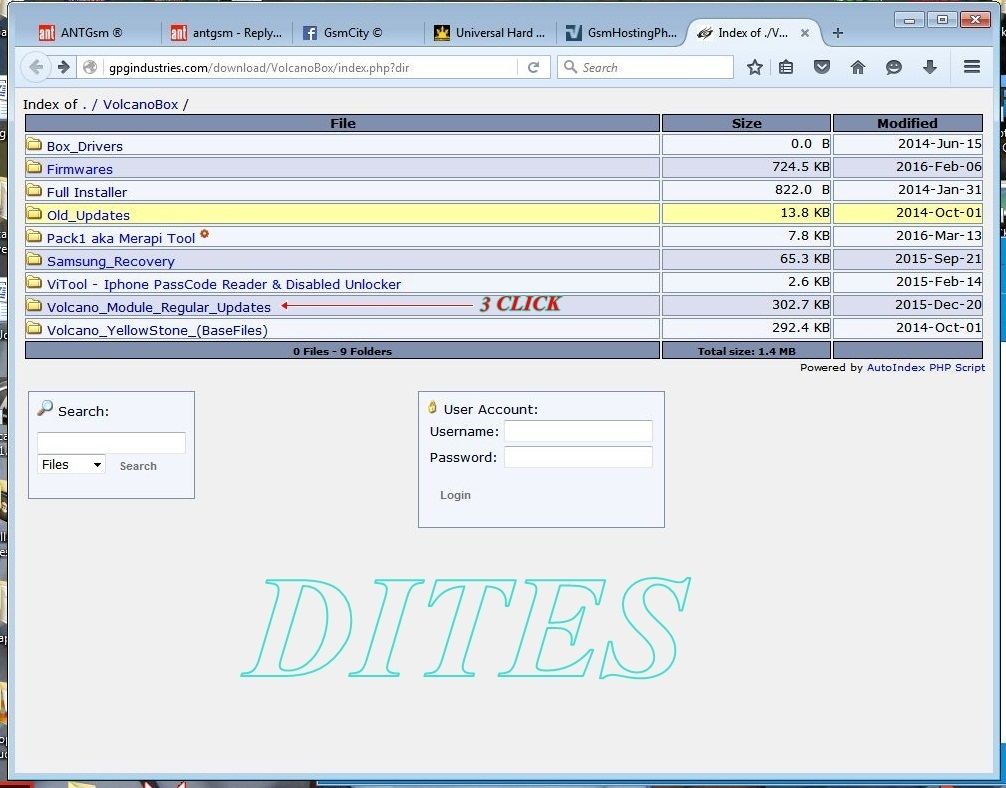The height and width of the screenshot is (788, 1006).
Task: Focus the file search text field
Action: [x=112, y=443]
